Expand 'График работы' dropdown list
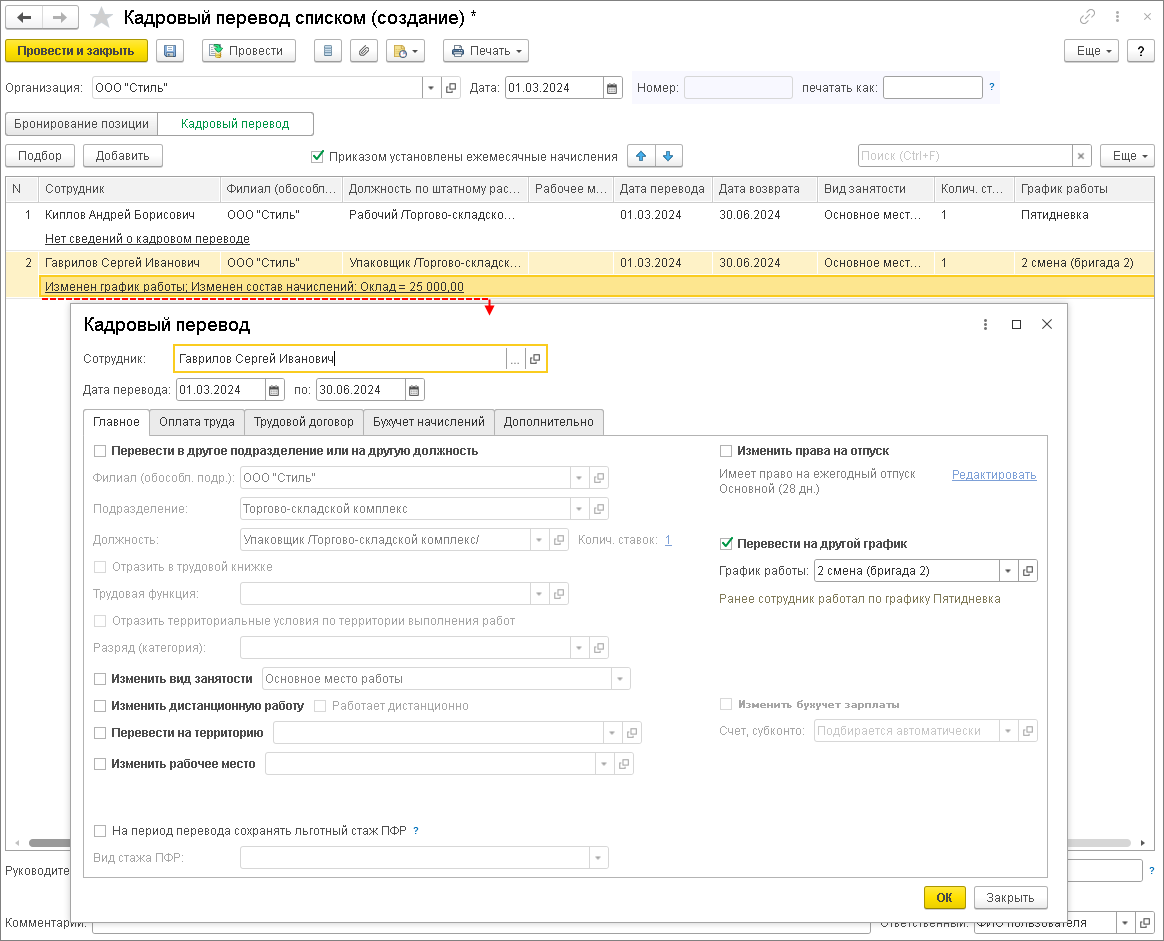The image size is (1164, 941). [x=1006, y=571]
